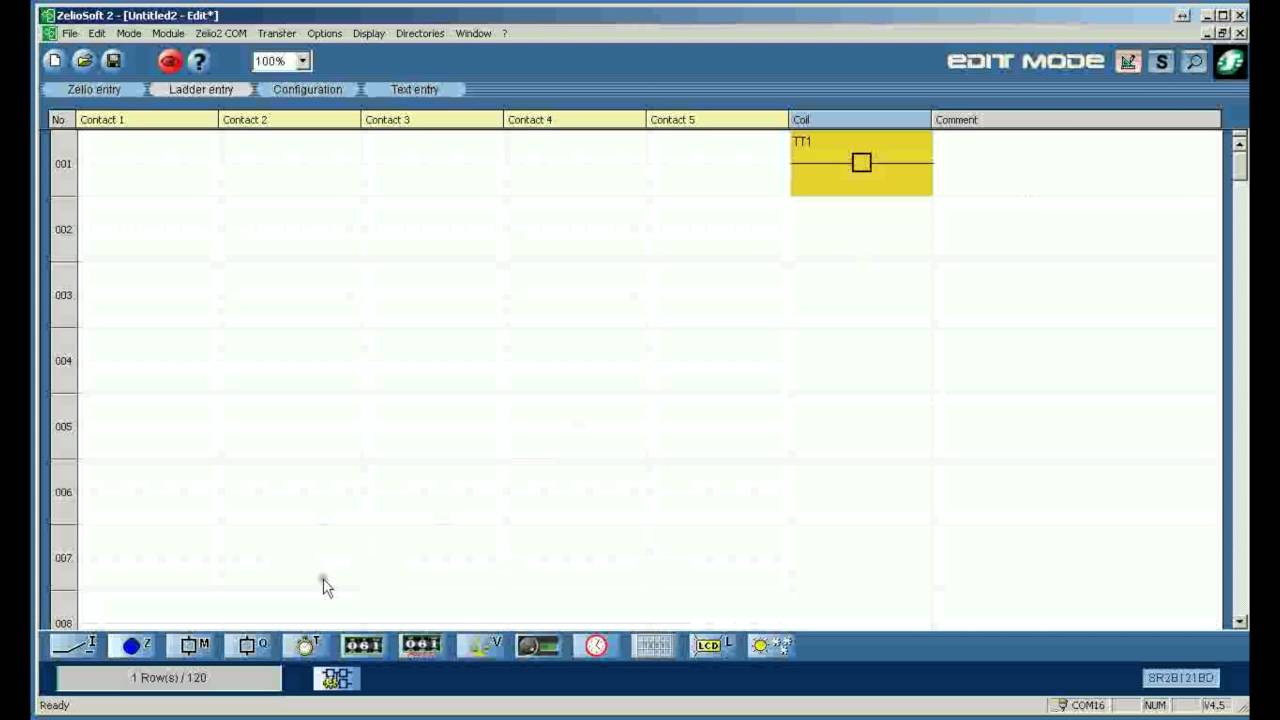Open the Transfer menu
The height and width of the screenshot is (720, 1280).
pos(277,33)
